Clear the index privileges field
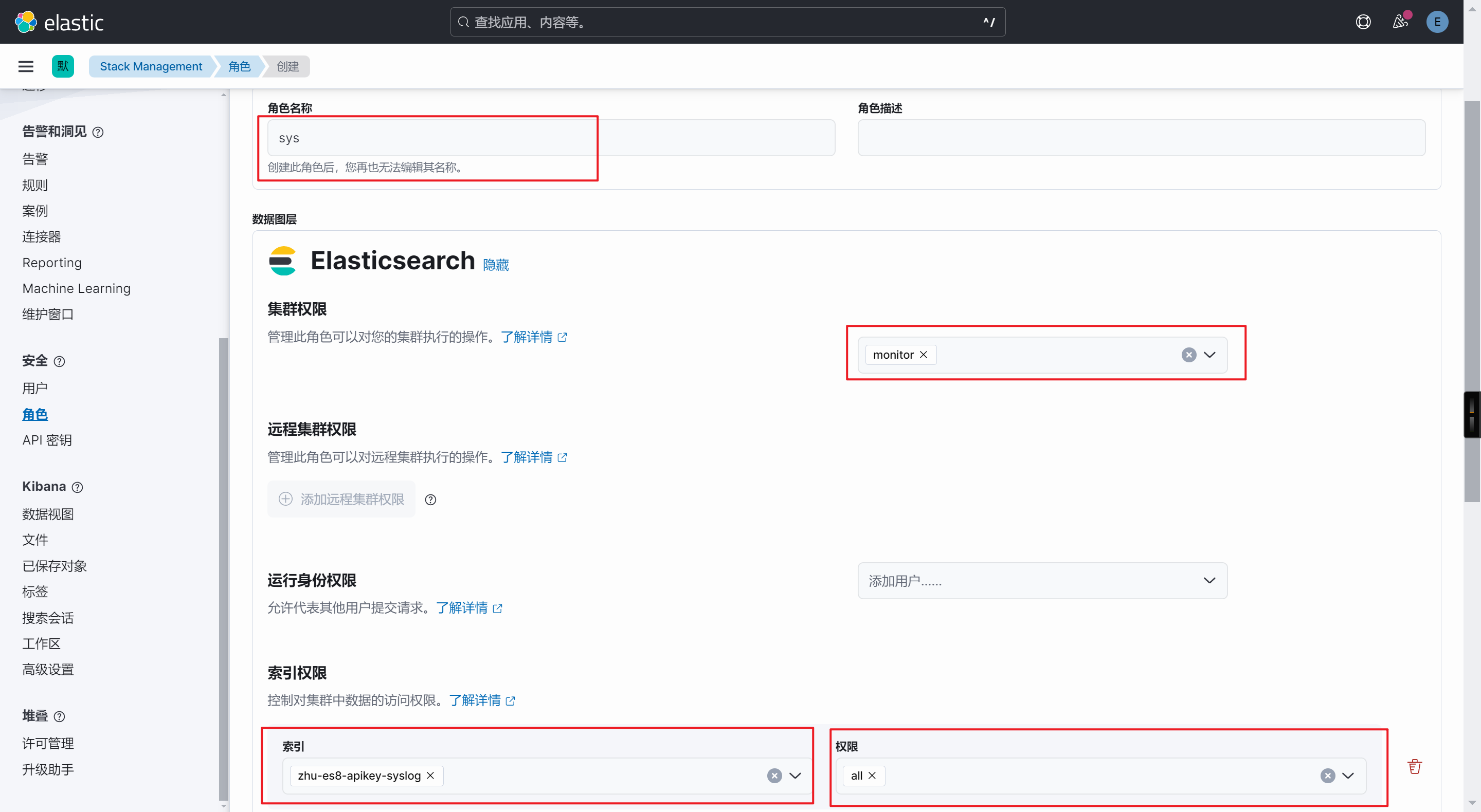1481x812 pixels. tap(1327, 776)
